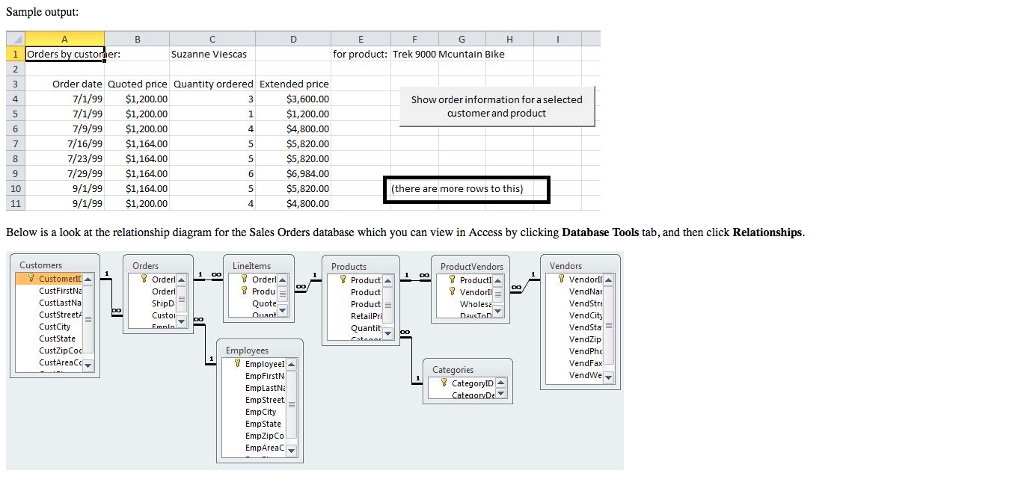1024x482 pixels.
Task: Click the VendorID key icon in ProductVendors table
Action: pos(453,292)
